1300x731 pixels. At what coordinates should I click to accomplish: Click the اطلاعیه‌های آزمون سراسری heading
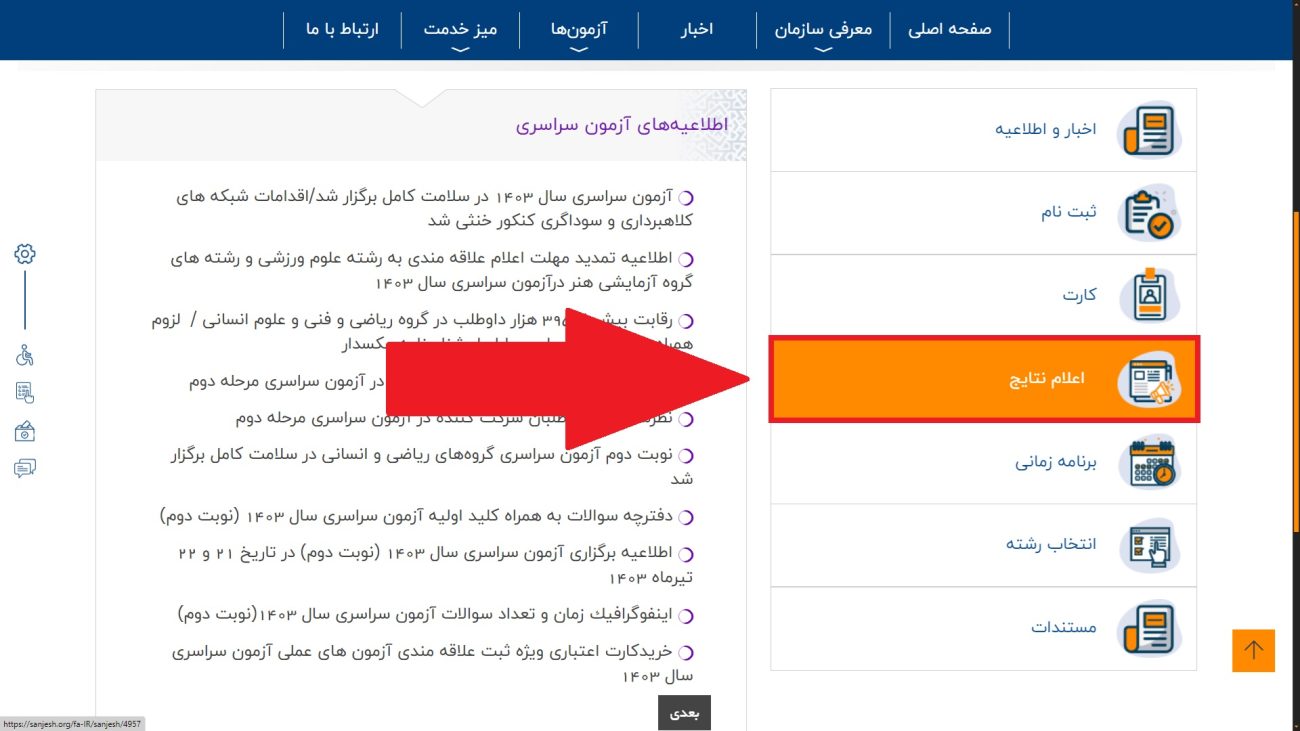(x=622, y=126)
